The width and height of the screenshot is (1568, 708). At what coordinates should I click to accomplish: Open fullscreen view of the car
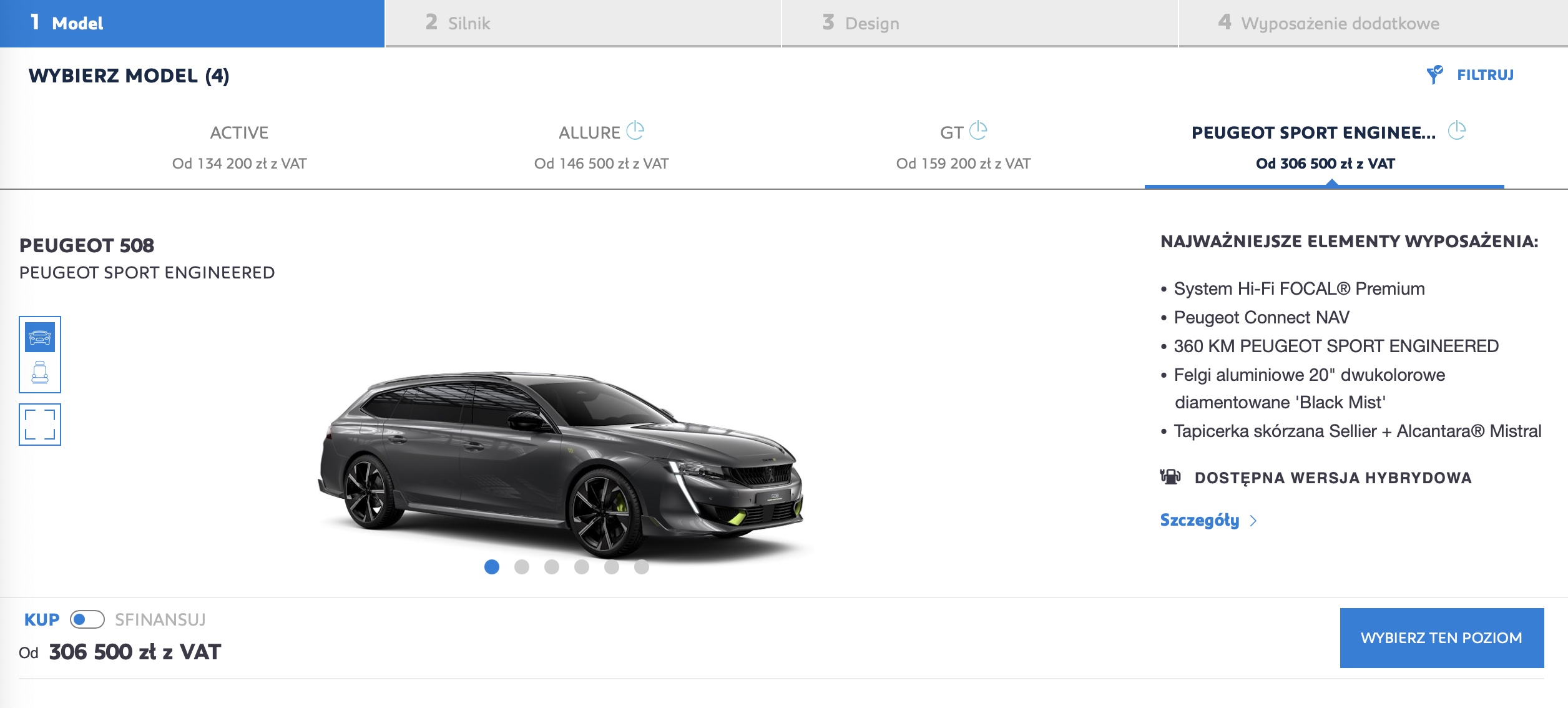click(40, 425)
